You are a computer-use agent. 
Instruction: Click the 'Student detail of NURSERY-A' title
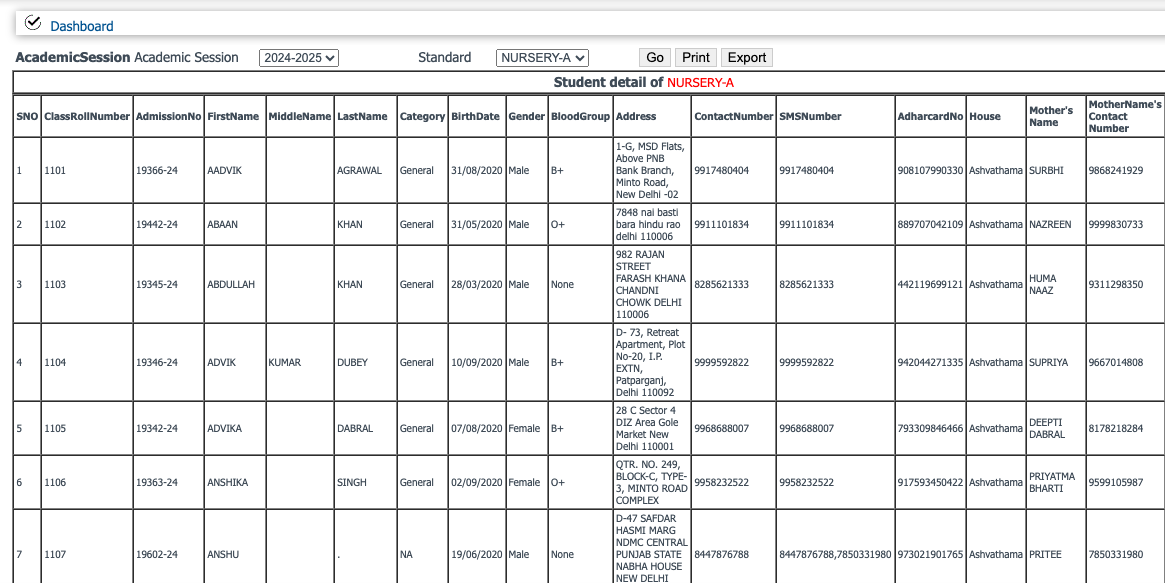[643, 82]
